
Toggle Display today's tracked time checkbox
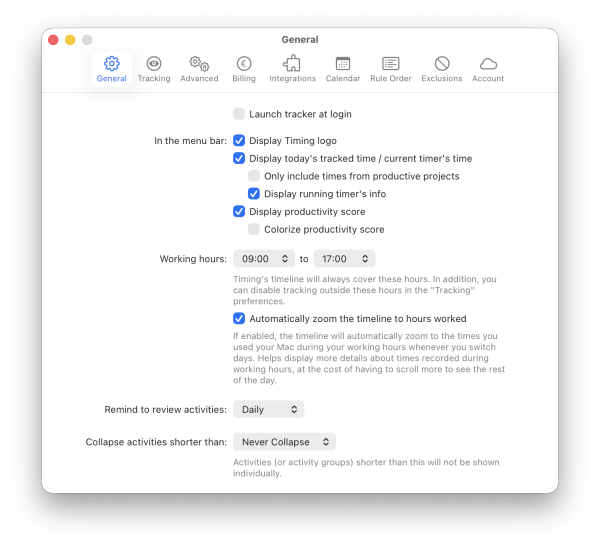239,158
